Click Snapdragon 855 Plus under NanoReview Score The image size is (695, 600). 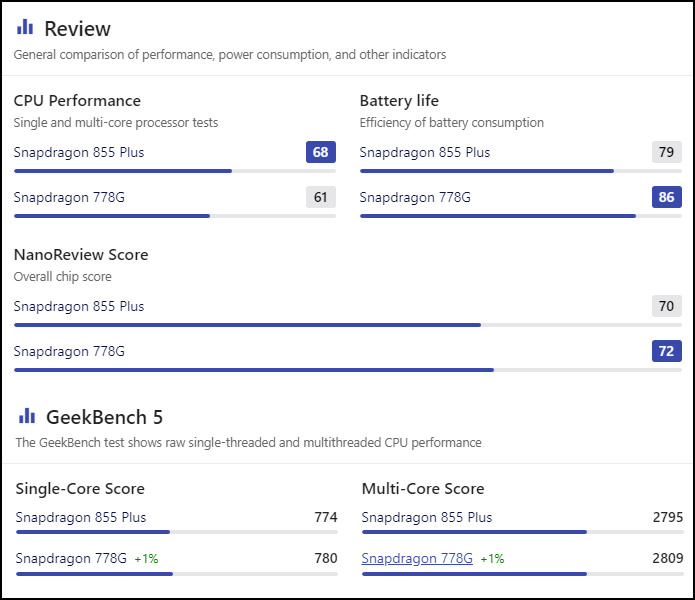point(79,306)
